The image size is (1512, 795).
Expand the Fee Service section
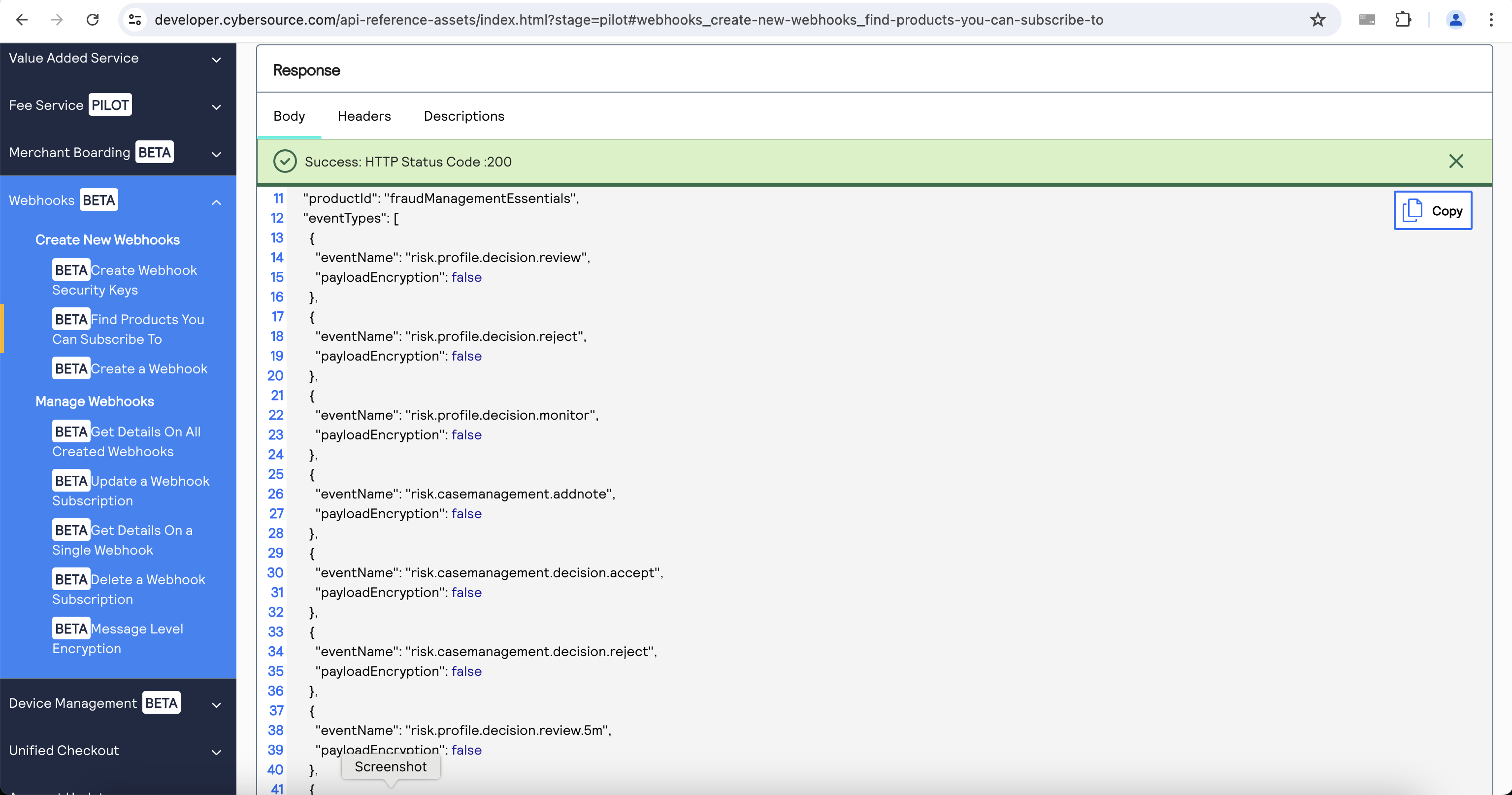click(x=216, y=107)
